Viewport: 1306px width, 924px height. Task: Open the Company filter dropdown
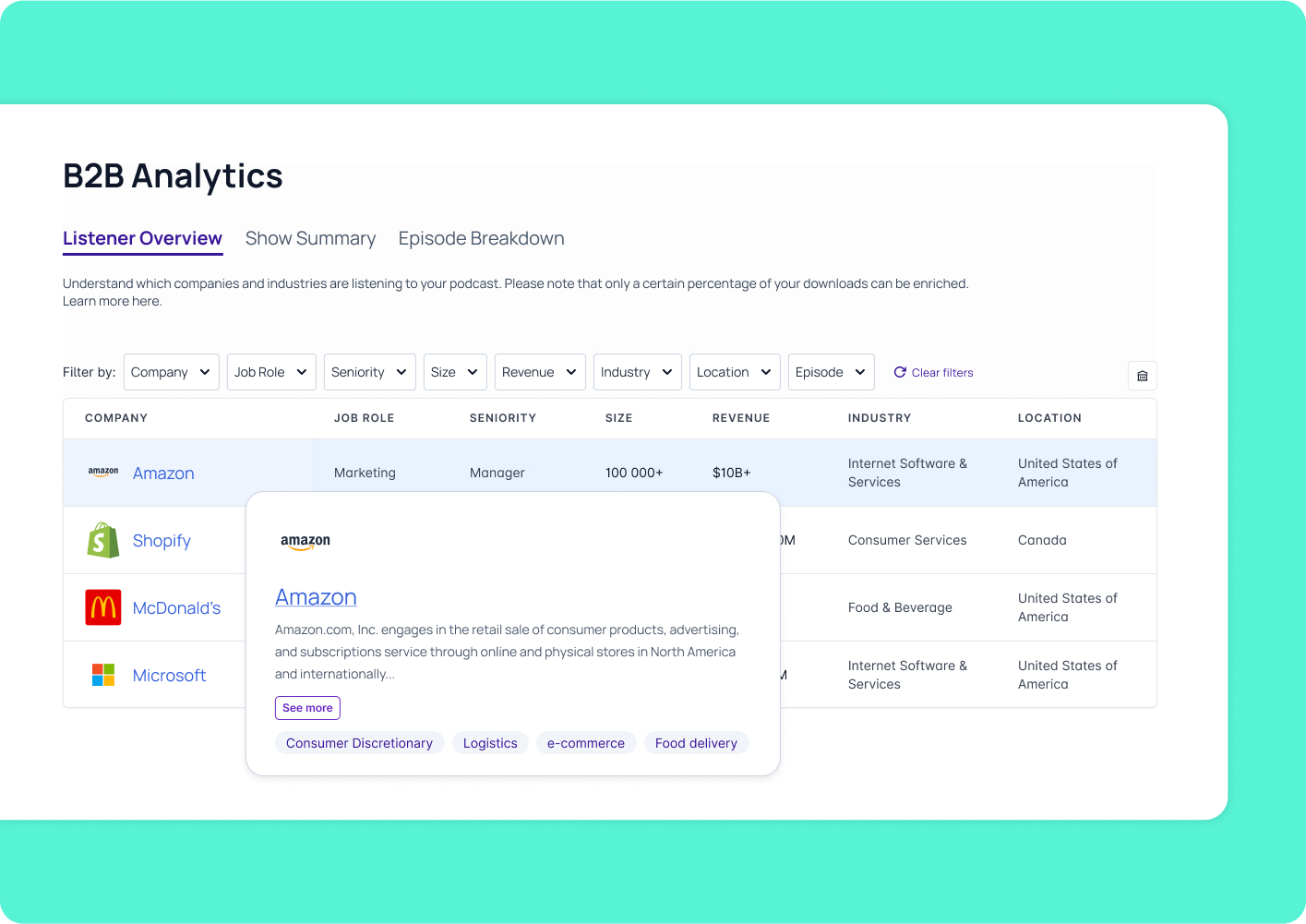(172, 372)
